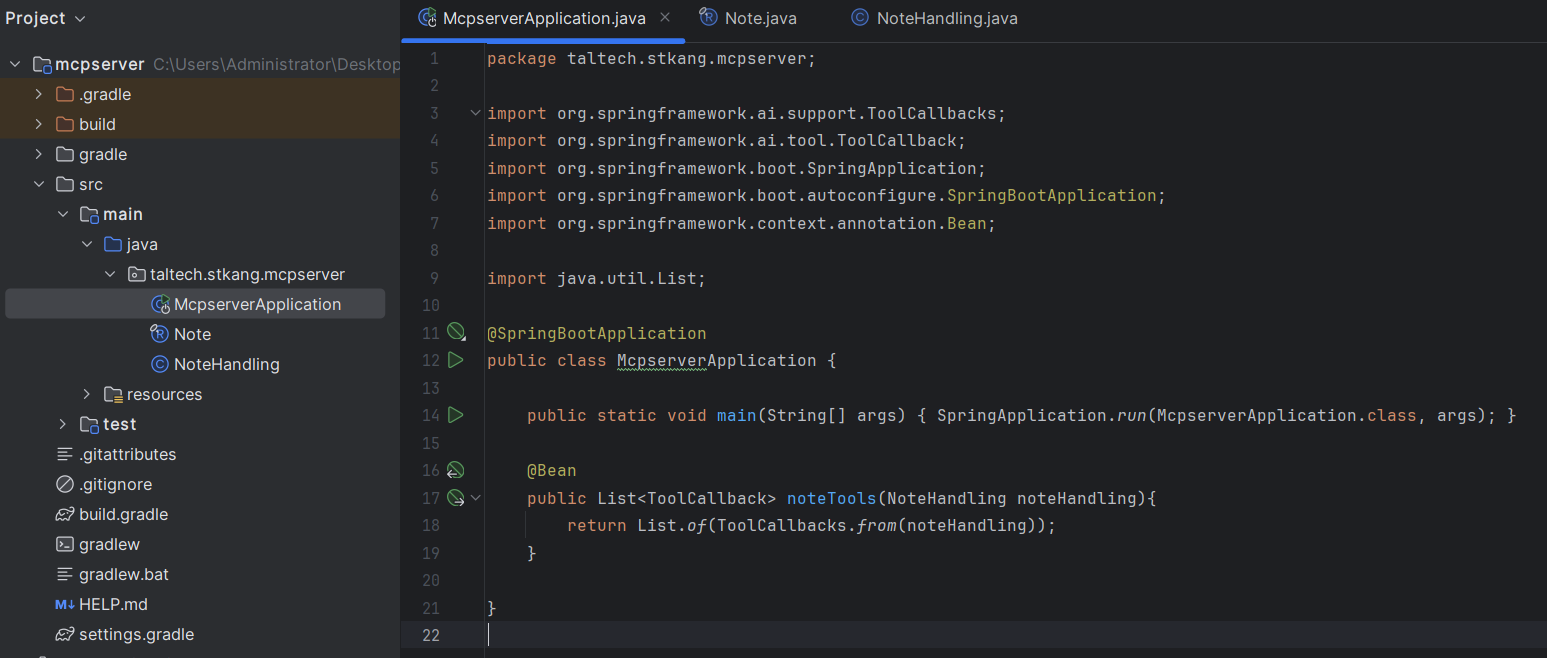The image size is (1547, 658).
Task: Click the build folder icon
Action: (x=65, y=124)
